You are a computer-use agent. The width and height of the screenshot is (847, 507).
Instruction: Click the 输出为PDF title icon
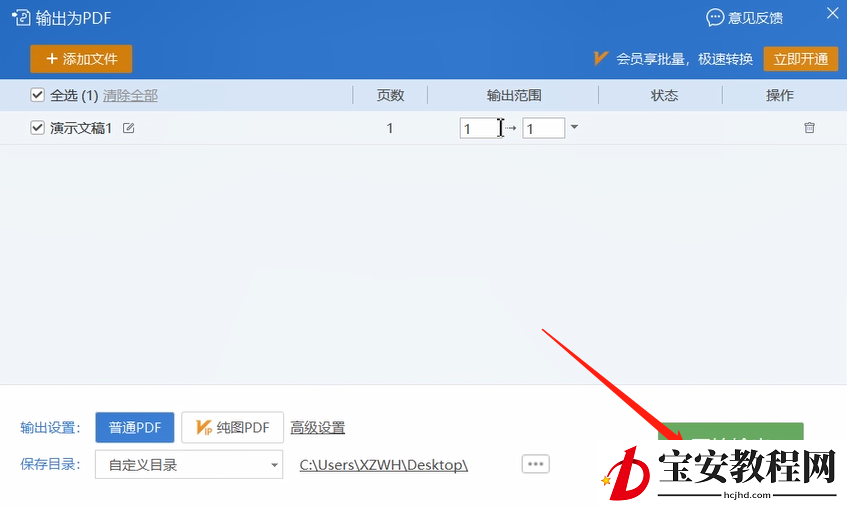(x=21, y=18)
